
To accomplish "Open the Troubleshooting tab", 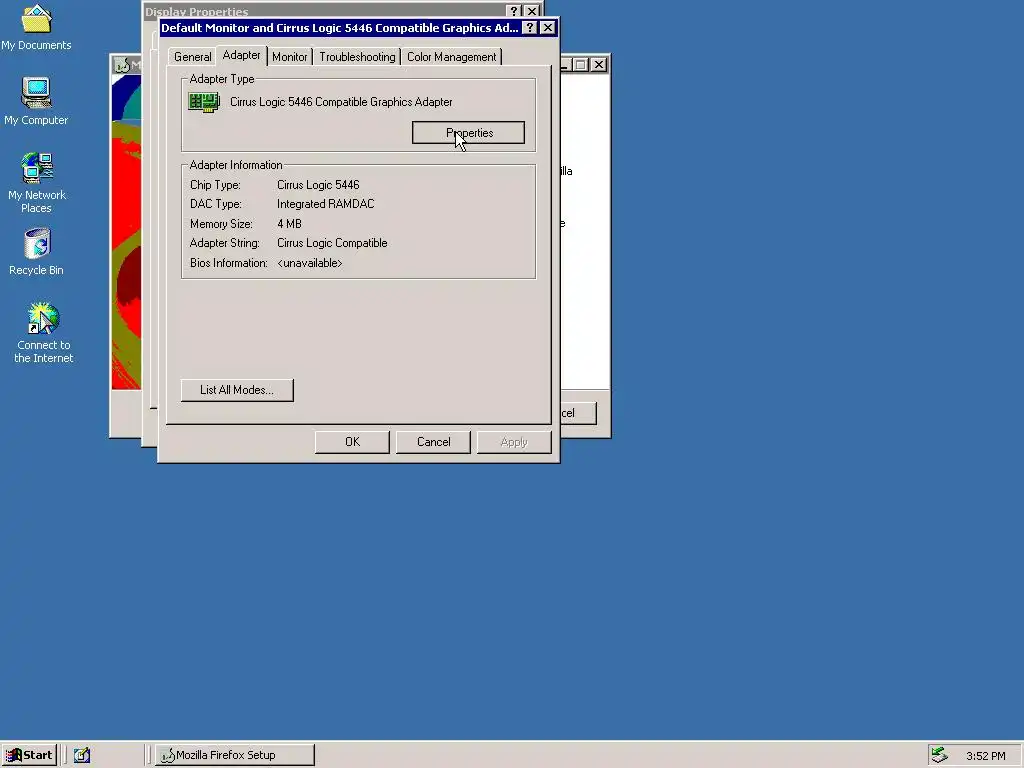I will click(x=357, y=57).
